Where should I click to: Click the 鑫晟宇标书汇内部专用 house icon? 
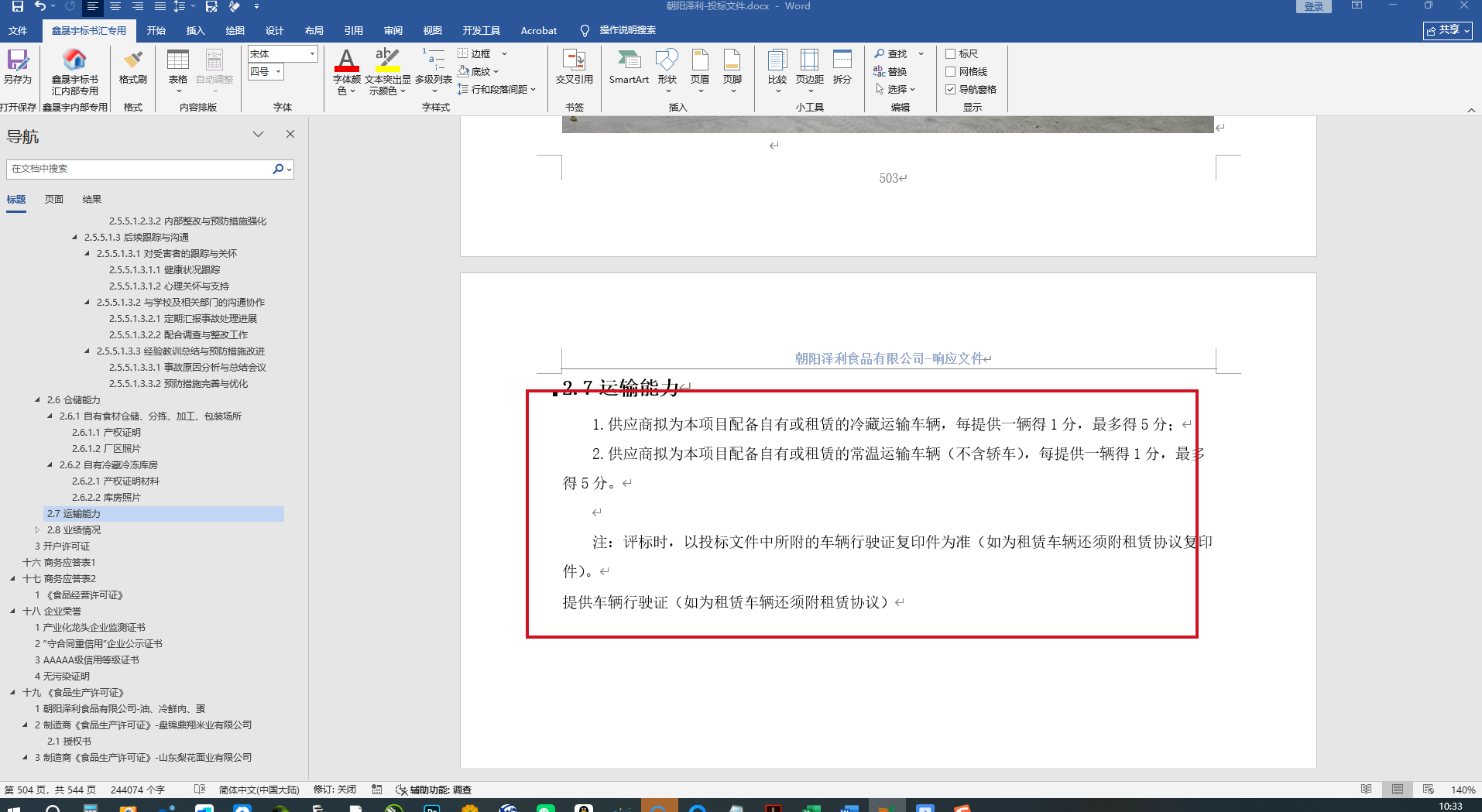coord(74,71)
